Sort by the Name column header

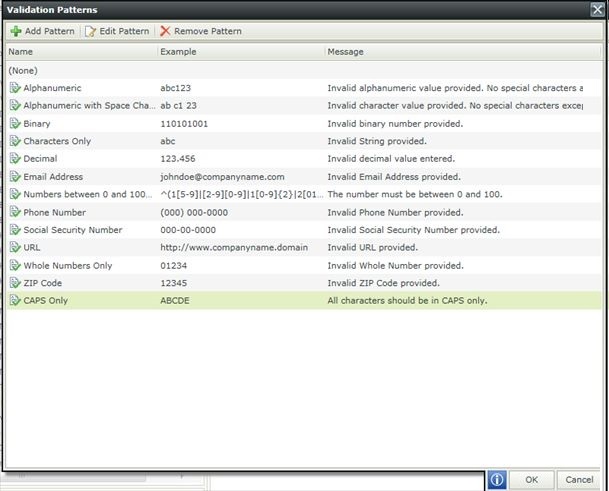(x=81, y=52)
